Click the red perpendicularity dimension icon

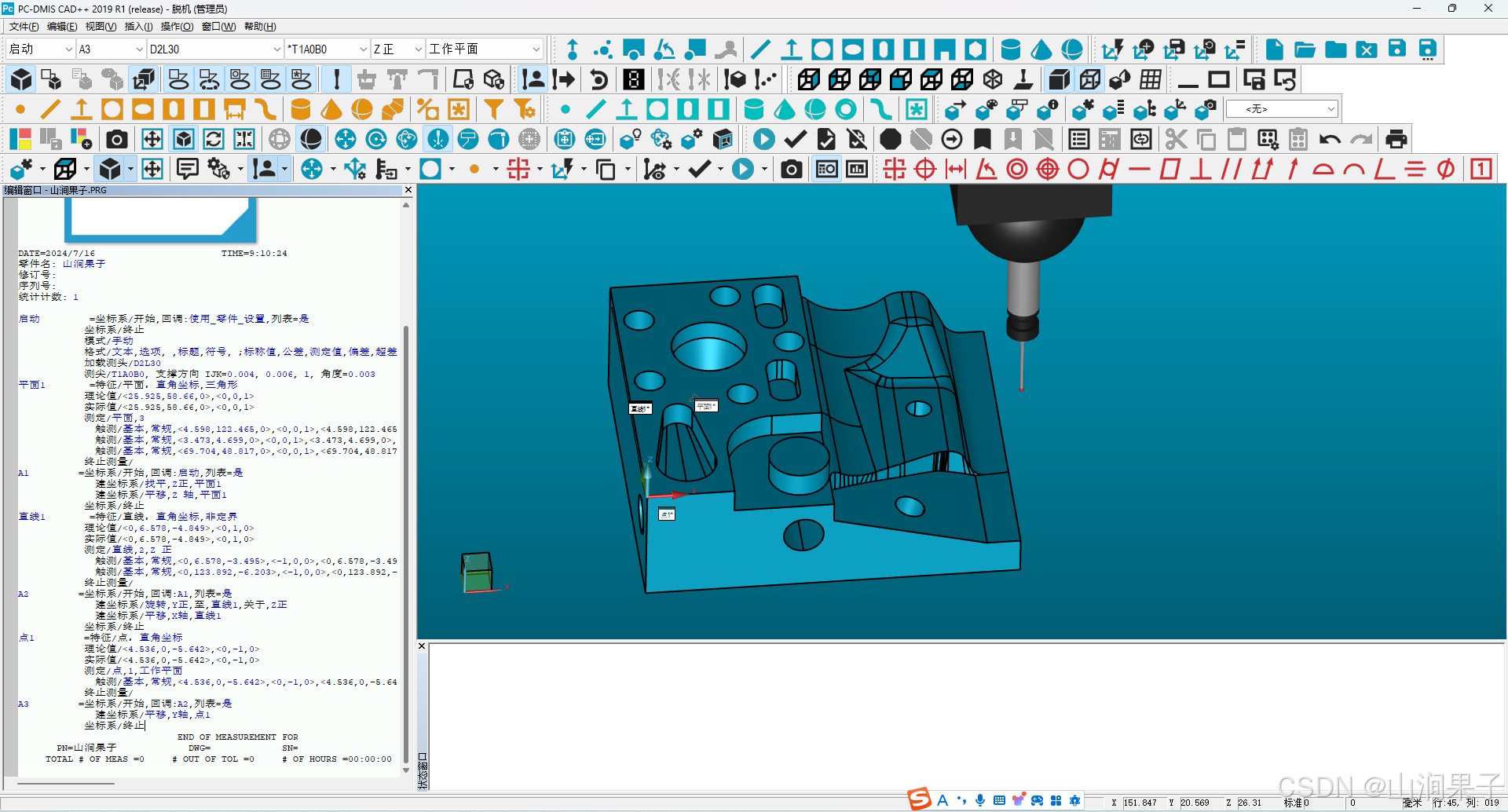[x=1200, y=169]
